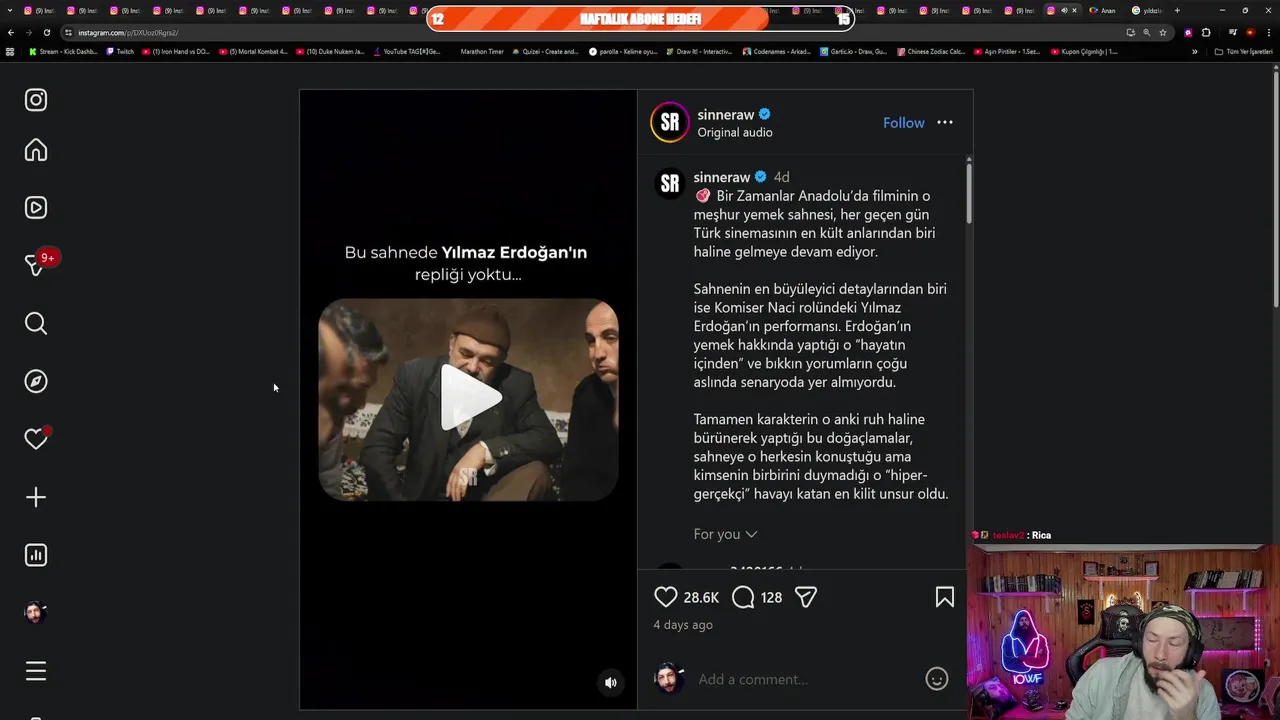Image resolution: width=1280 pixels, height=720 pixels.
Task: Expand the For you comment sorting dropdown
Action: [x=726, y=534]
